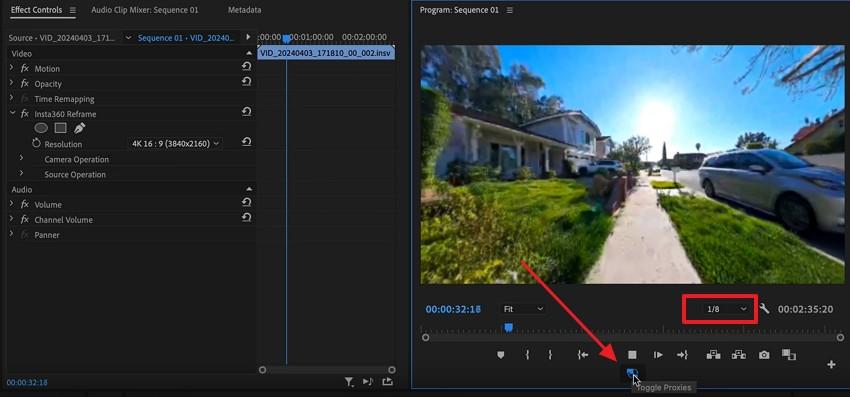
Task: Stop playback in the Program monitor
Action: pyautogui.click(x=632, y=355)
